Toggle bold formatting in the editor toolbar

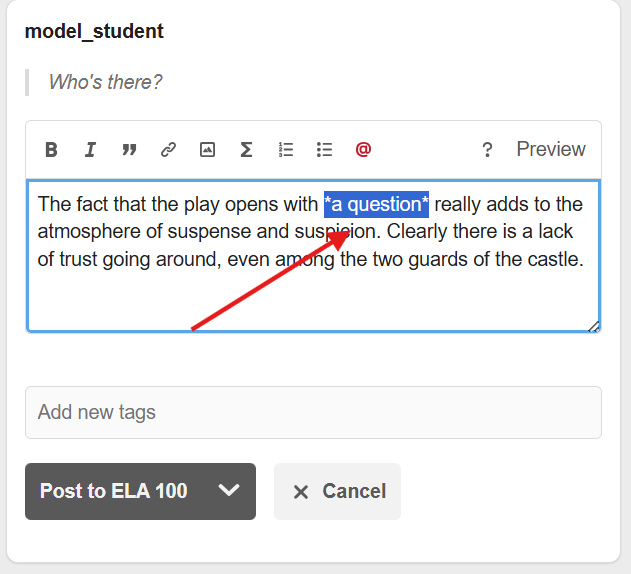point(51,150)
